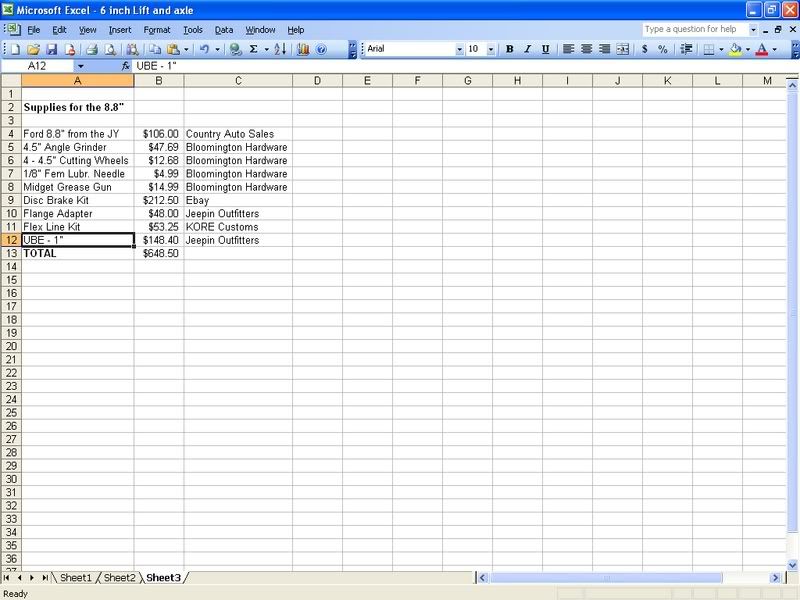Sort ascending A to Z
This screenshot has width=800, height=600.
pyautogui.click(x=280, y=49)
